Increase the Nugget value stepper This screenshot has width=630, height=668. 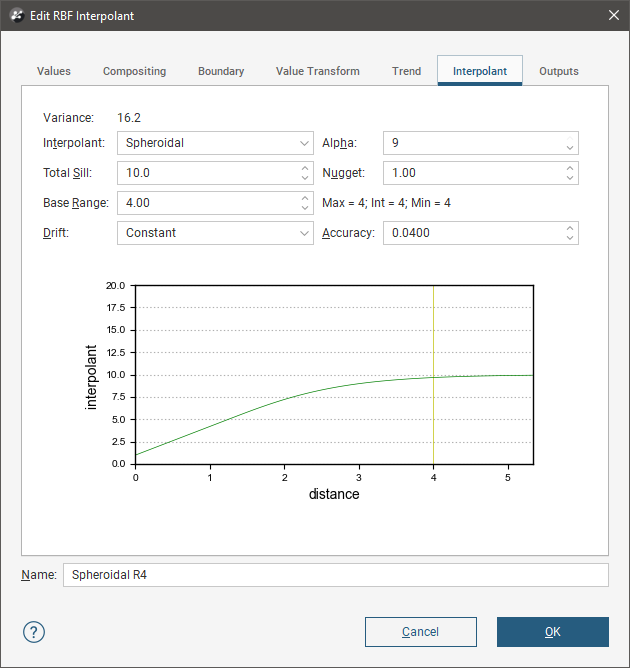click(570, 167)
